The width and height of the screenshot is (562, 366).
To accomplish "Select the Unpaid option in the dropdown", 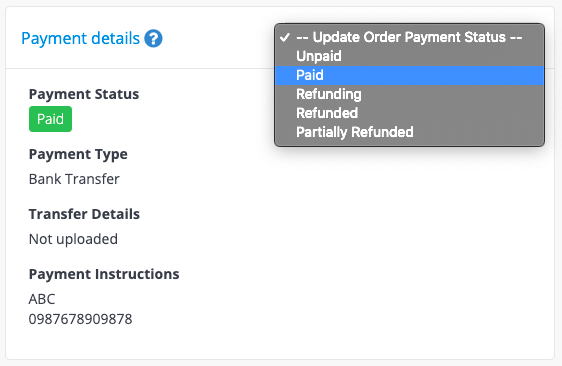I will tap(409, 56).
